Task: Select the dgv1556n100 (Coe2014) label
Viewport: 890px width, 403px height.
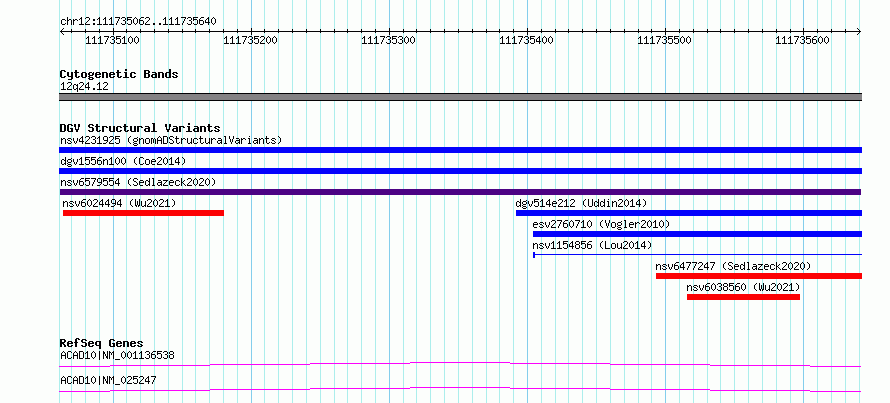Action: [x=123, y=161]
